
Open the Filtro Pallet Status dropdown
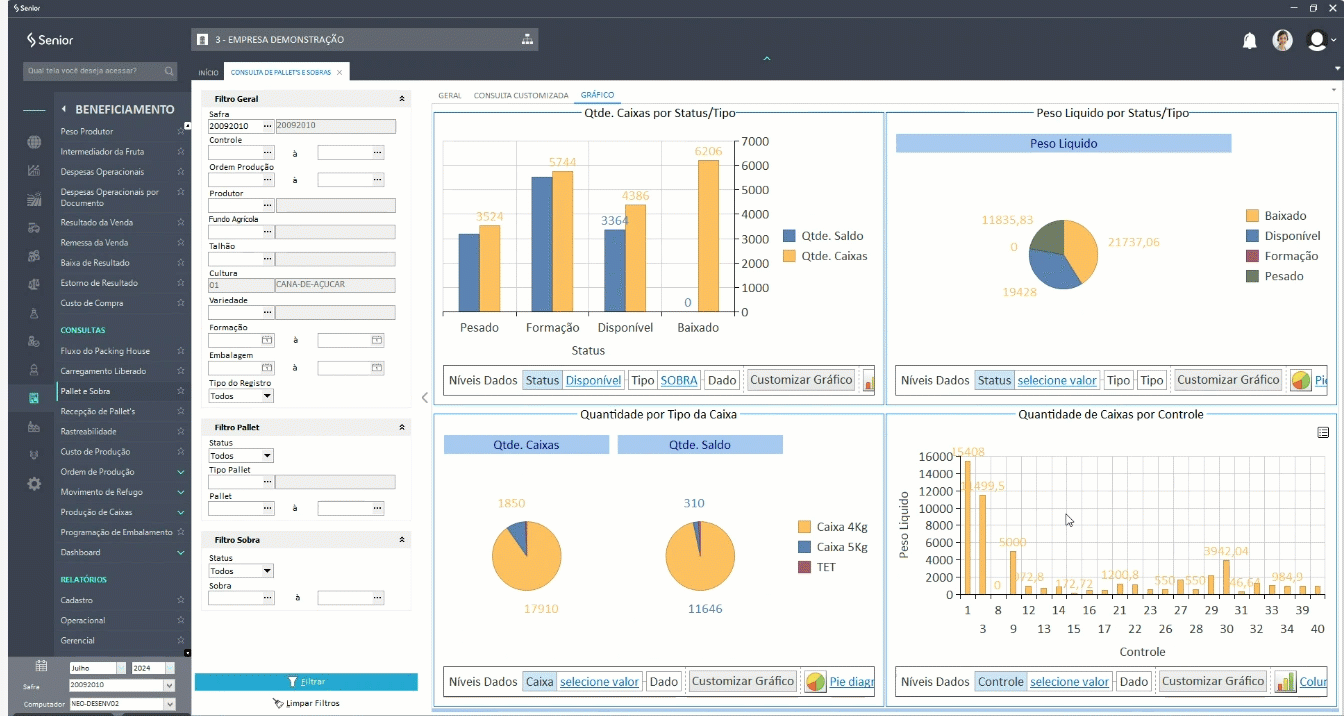tap(240, 455)
